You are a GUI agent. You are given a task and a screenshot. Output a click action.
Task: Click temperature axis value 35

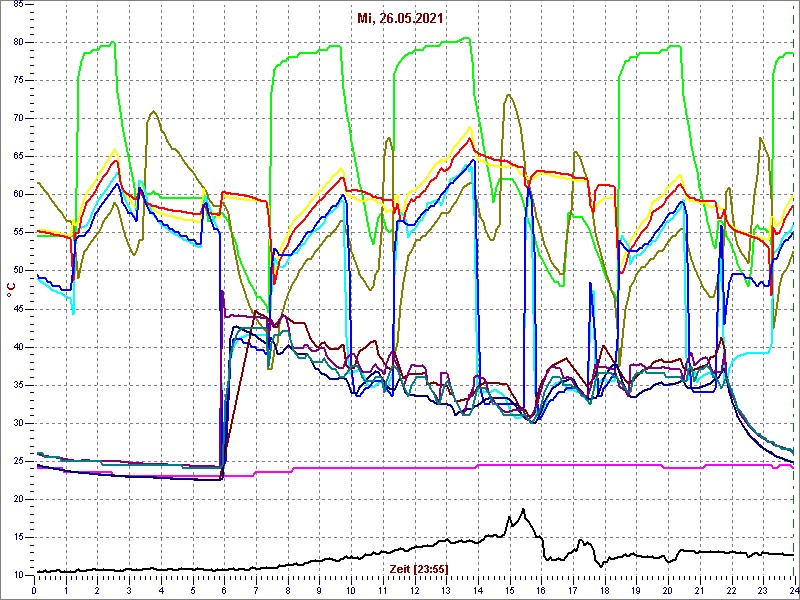(18, 386)
